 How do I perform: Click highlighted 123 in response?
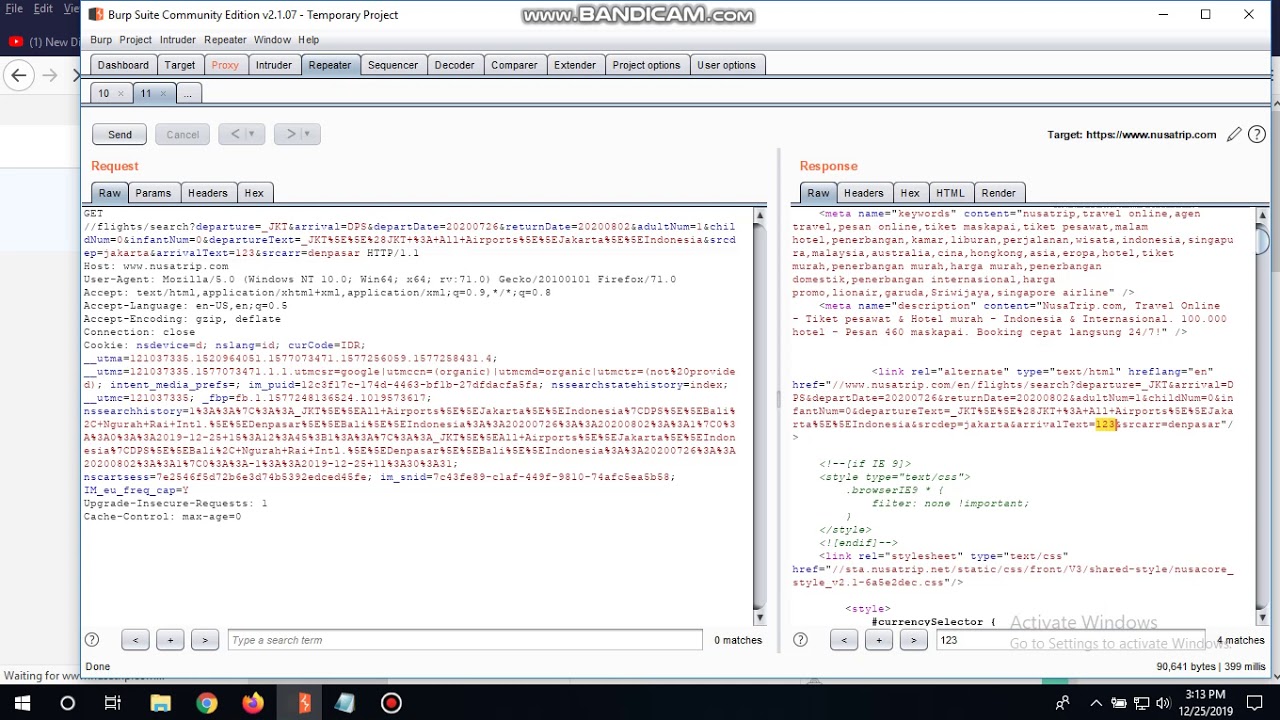1105,424
